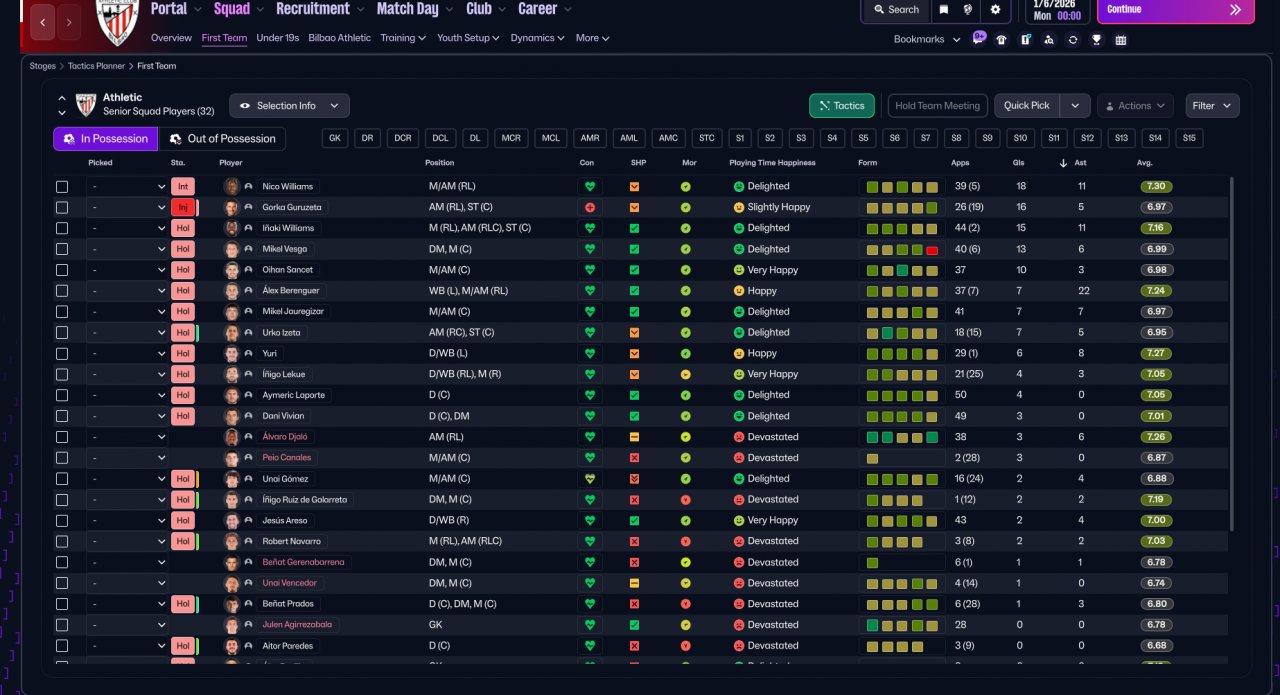
Task: Open the Picked dropdown for Dani Vivian
Action: click(x=127, y=416)
